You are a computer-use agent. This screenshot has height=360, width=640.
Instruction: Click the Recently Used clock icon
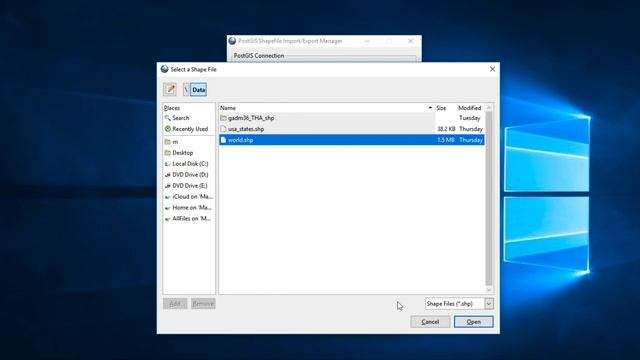167,129
